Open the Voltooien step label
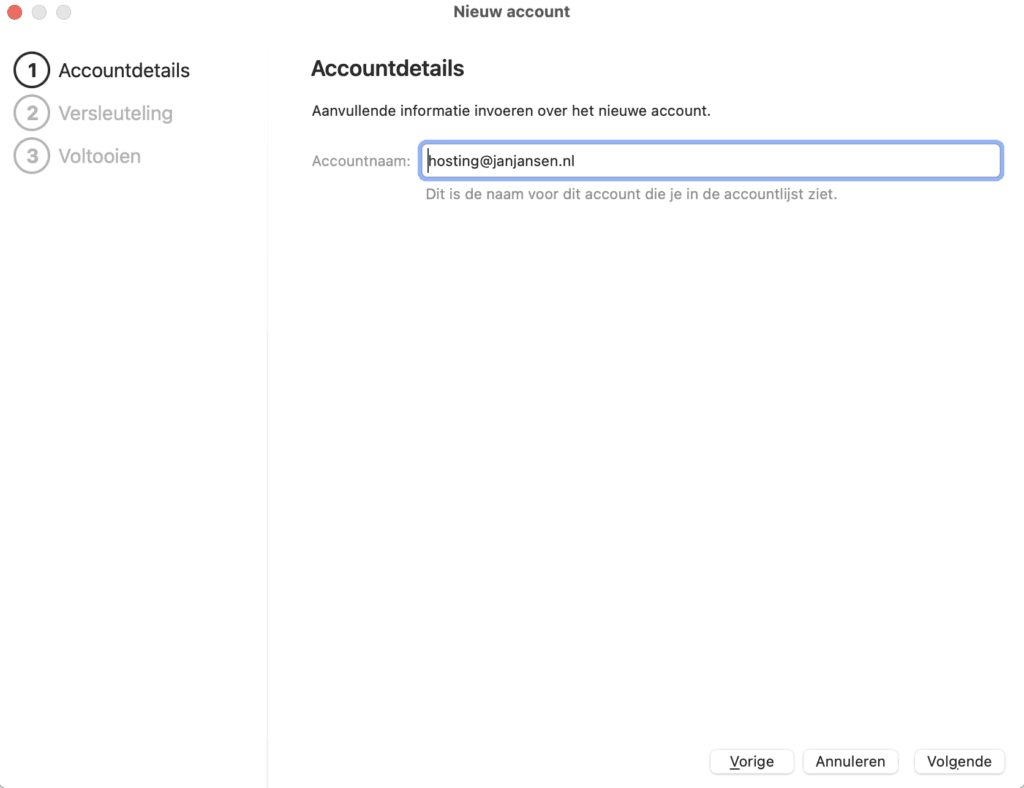1024x788 pixels. click(99, 156)
